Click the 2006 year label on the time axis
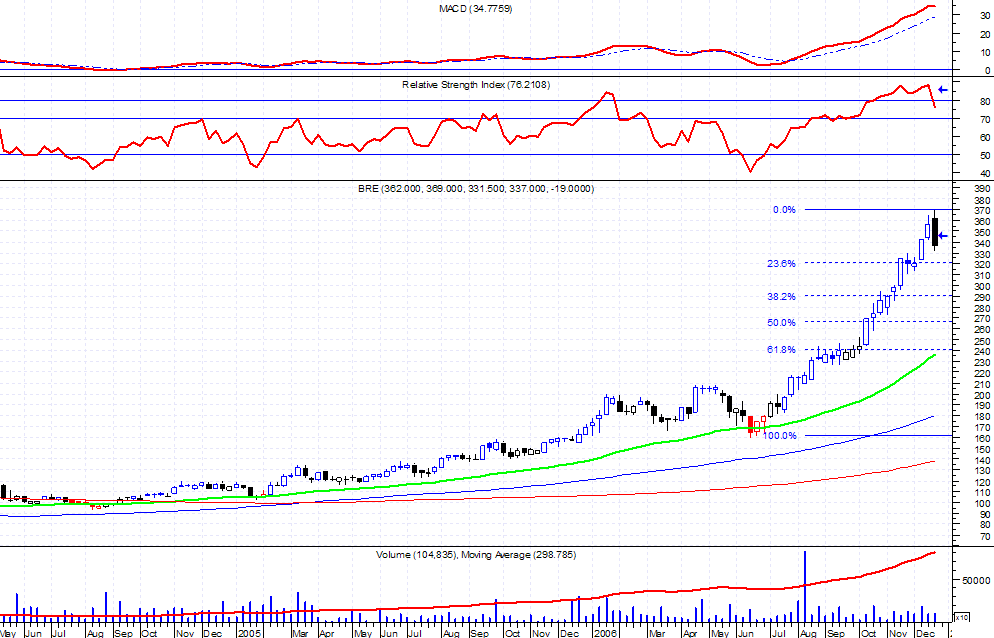Screen dimensions: 994x638 pos(605,632)
